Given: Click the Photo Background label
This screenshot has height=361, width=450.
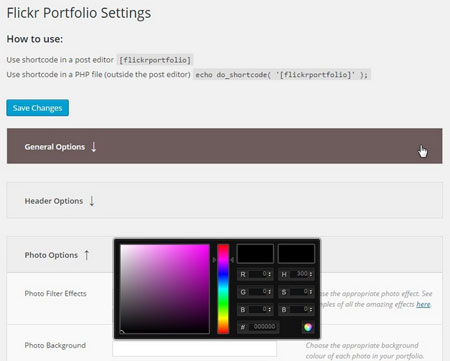Looking at the screenshot, I should [55, 345].
